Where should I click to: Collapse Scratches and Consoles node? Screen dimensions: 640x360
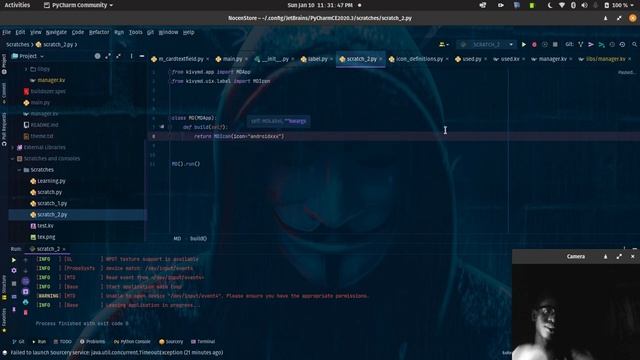tap(13, 158)
